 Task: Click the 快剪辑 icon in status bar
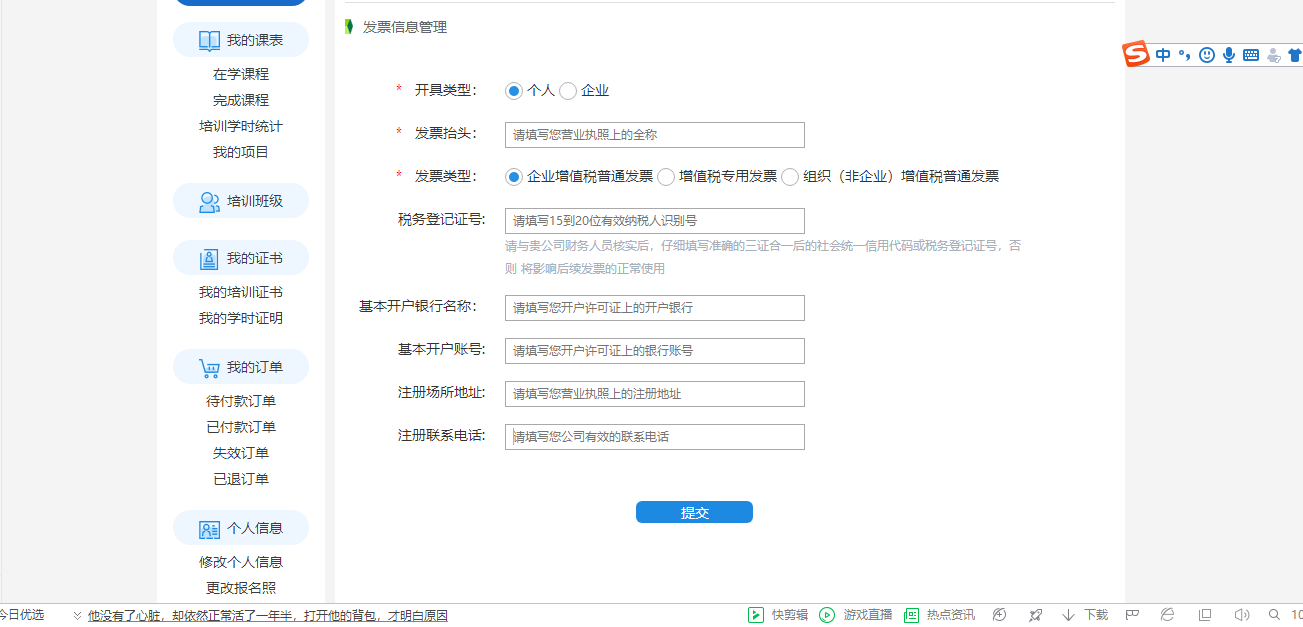(x=756, y=615)
